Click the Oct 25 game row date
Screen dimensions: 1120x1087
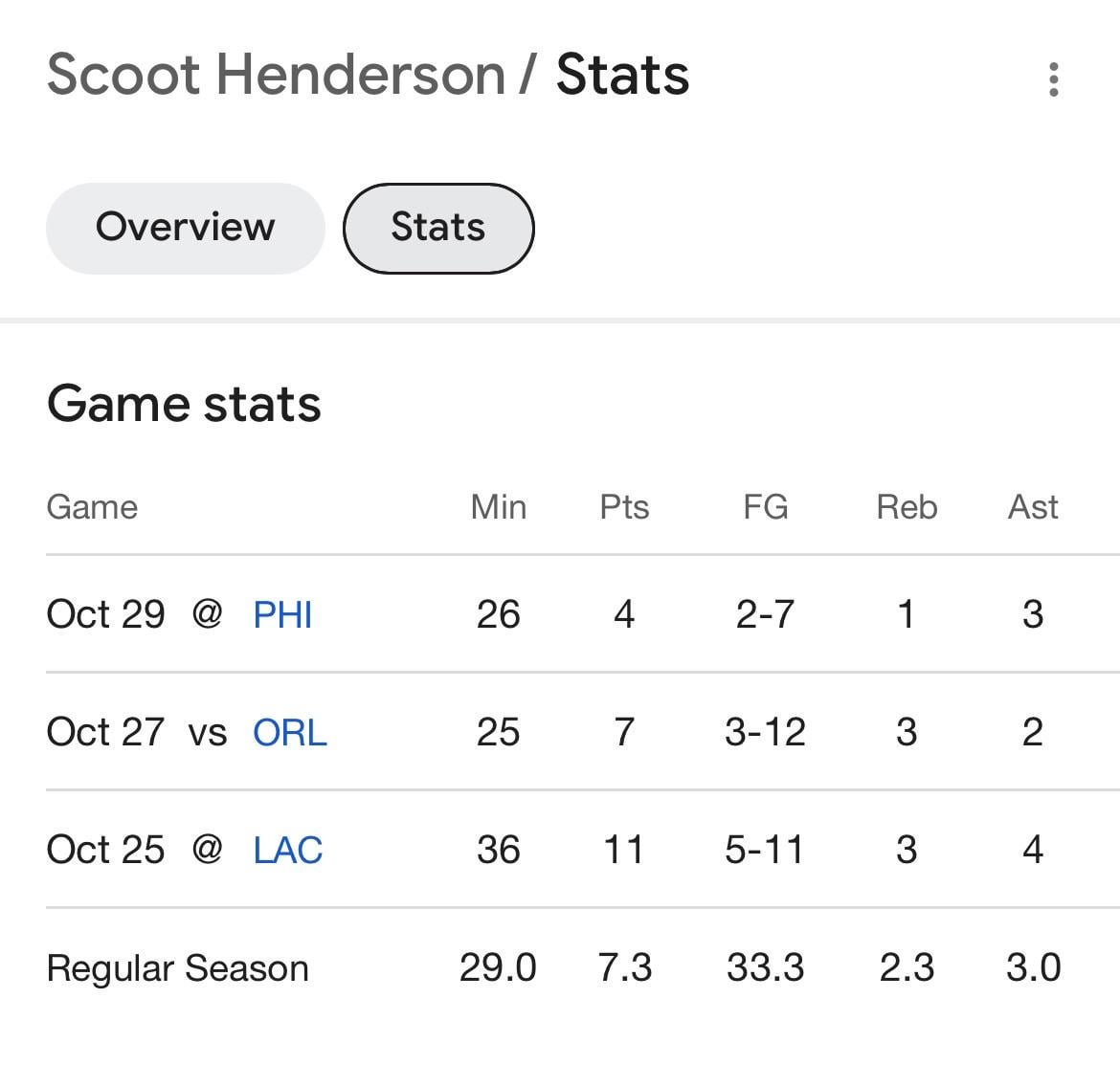point(105,850)
